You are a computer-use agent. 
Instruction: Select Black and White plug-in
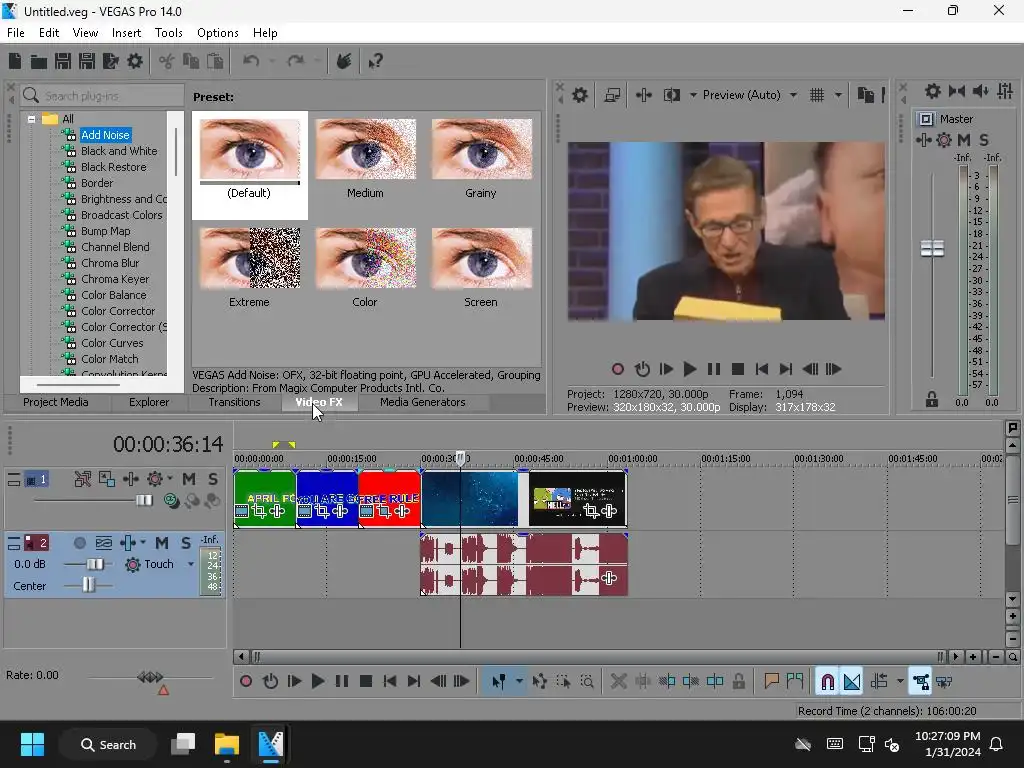(119, 151)
